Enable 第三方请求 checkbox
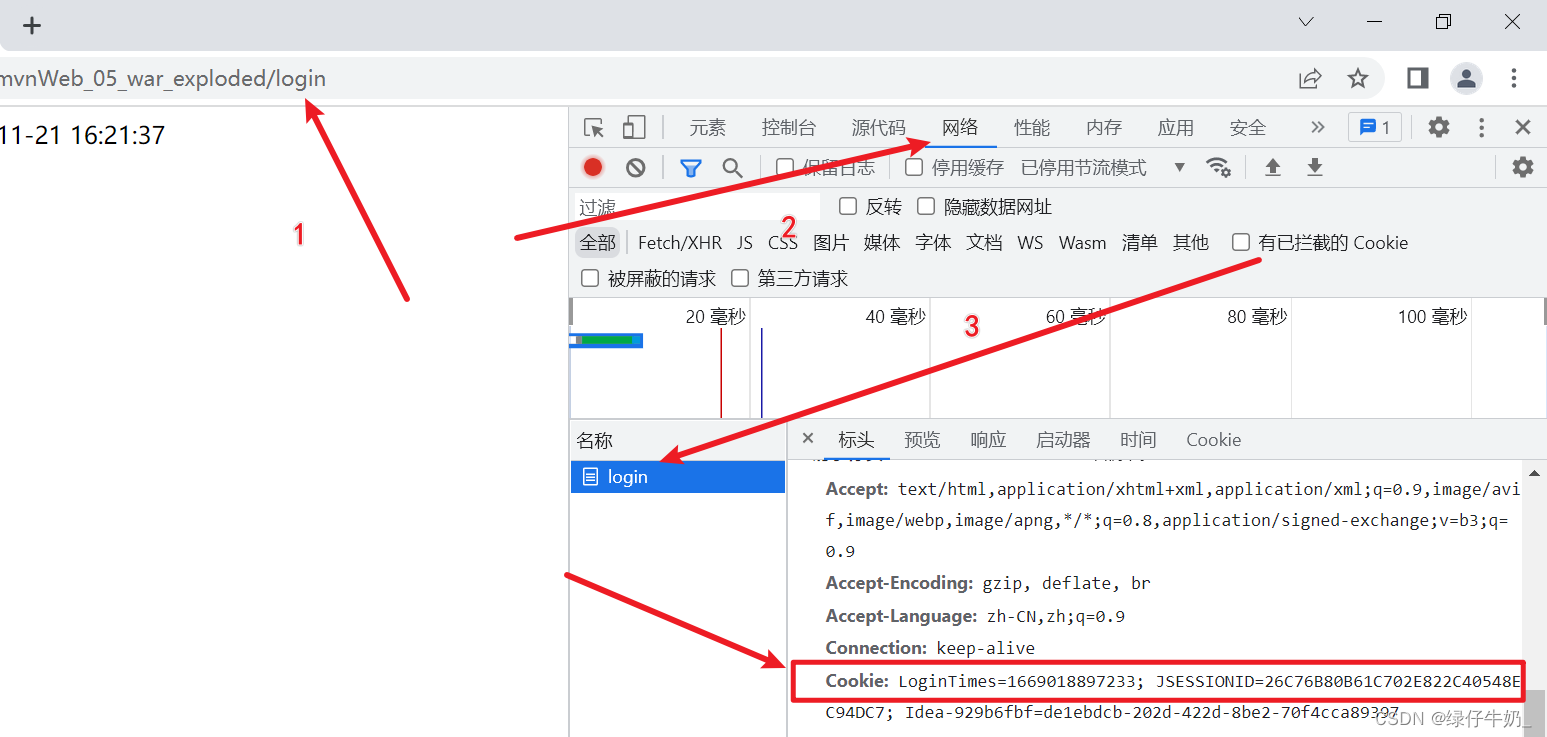Image resolution: width=1547 pixels, height=737 pixels. tap(740, 278)
